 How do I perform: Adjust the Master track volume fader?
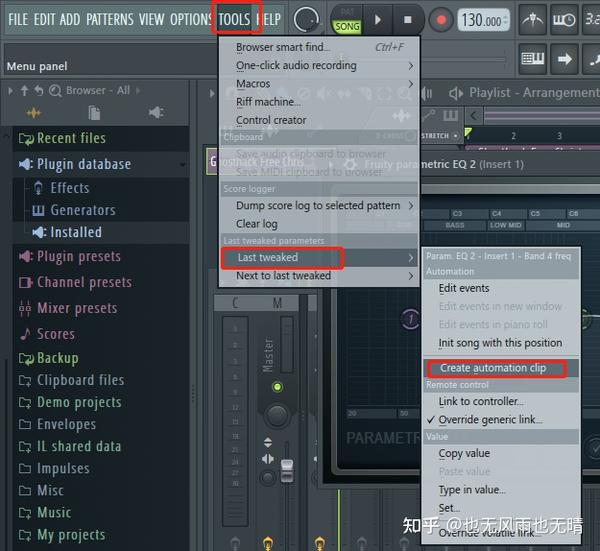pyautogui.click(x=287, y=470)
